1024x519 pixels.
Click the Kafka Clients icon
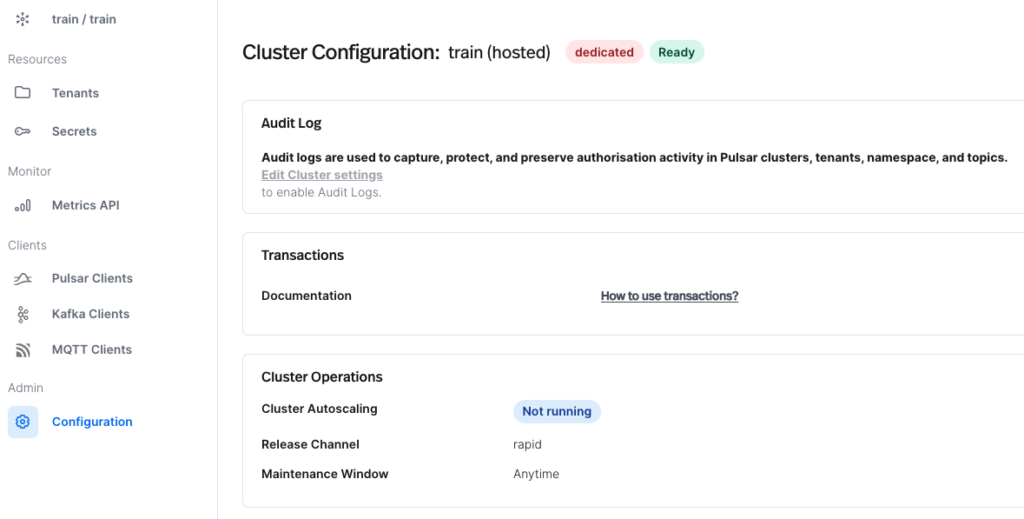click(23, 314)
